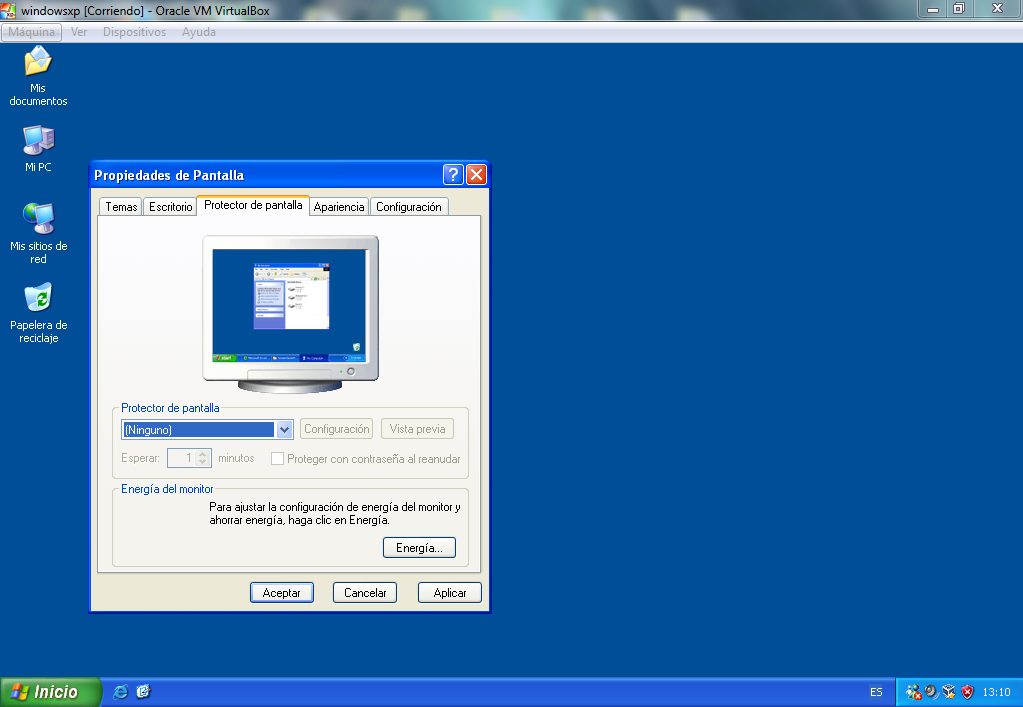Close the Propiedades de Pantalla dialog
The width and height of the screenshot is (1023, 707).
[x=476, y=175]
